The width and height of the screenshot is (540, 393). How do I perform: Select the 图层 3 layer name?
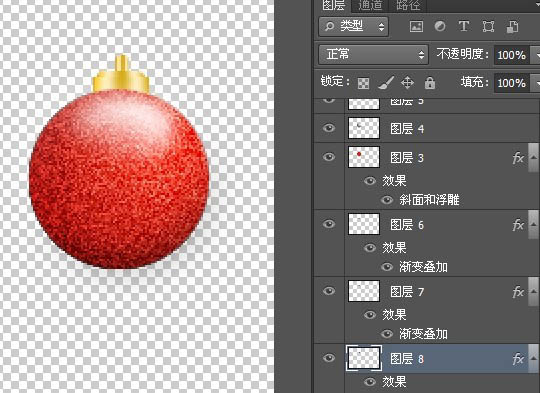(407, 158)
